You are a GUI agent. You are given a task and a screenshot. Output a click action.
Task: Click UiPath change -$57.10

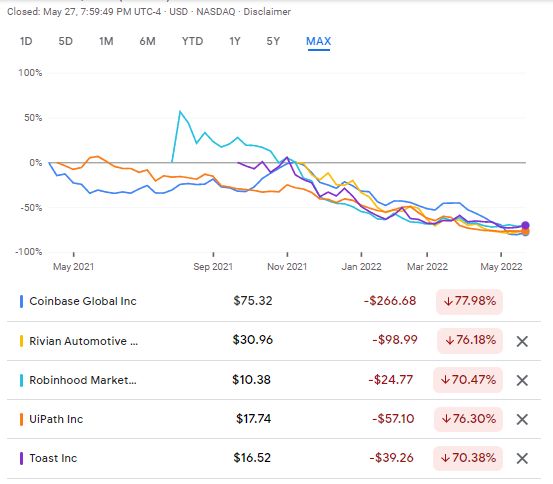(393, 419)
